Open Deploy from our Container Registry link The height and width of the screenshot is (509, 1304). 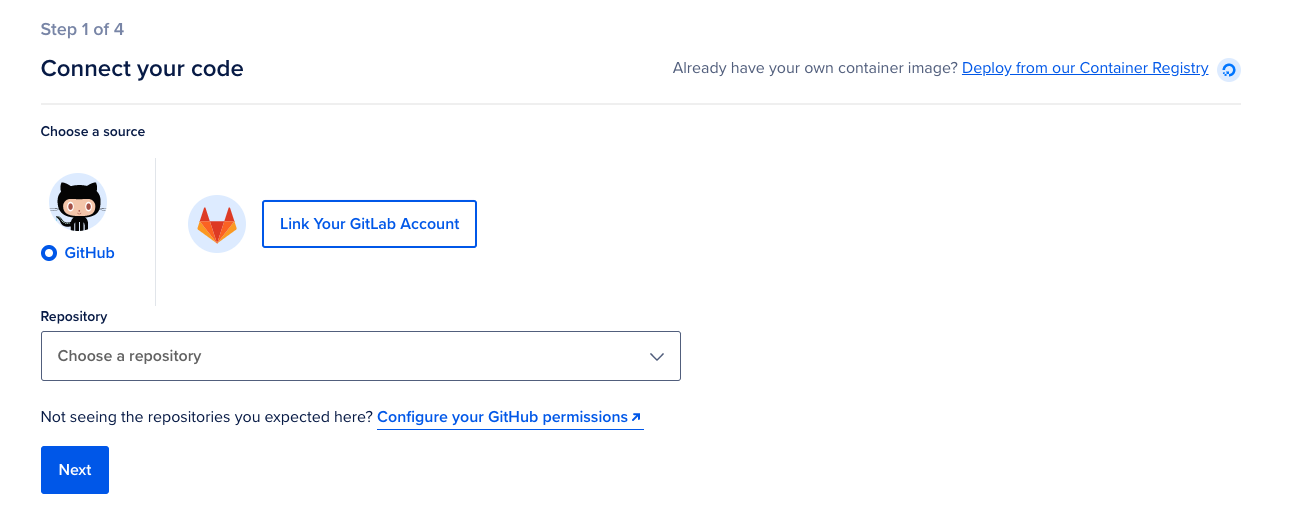click(x=1085, y=68)
